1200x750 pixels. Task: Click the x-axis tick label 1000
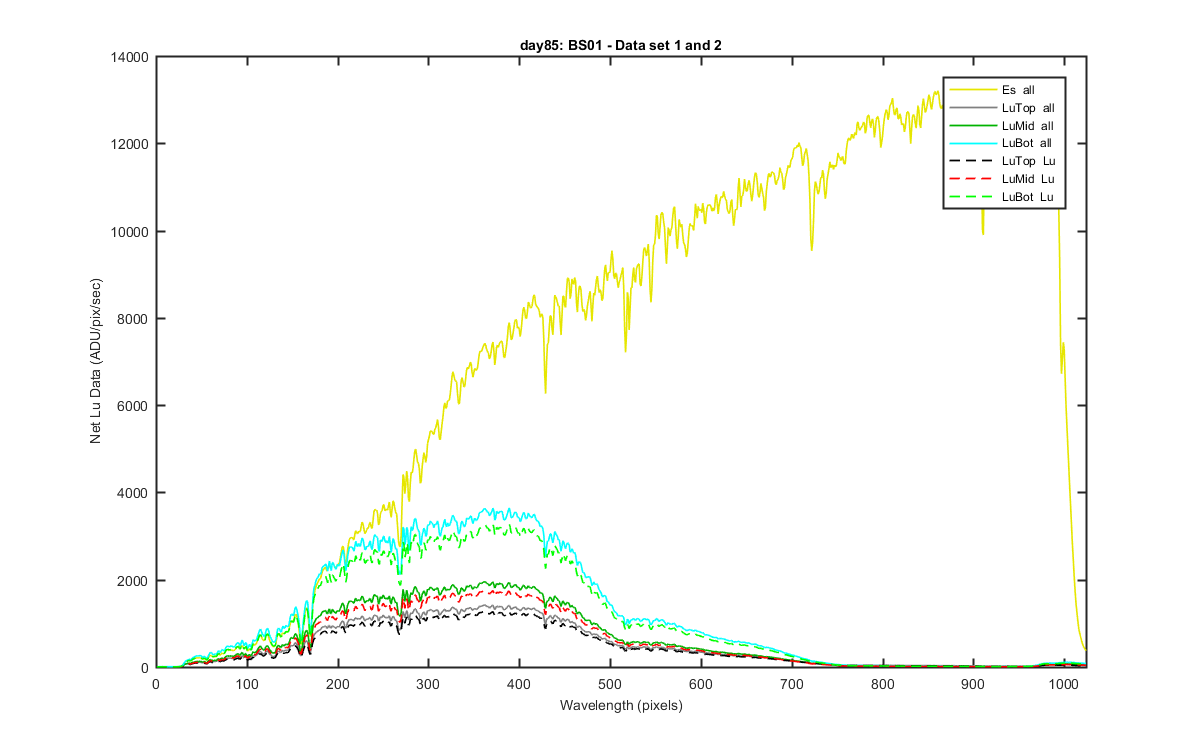1064,685
